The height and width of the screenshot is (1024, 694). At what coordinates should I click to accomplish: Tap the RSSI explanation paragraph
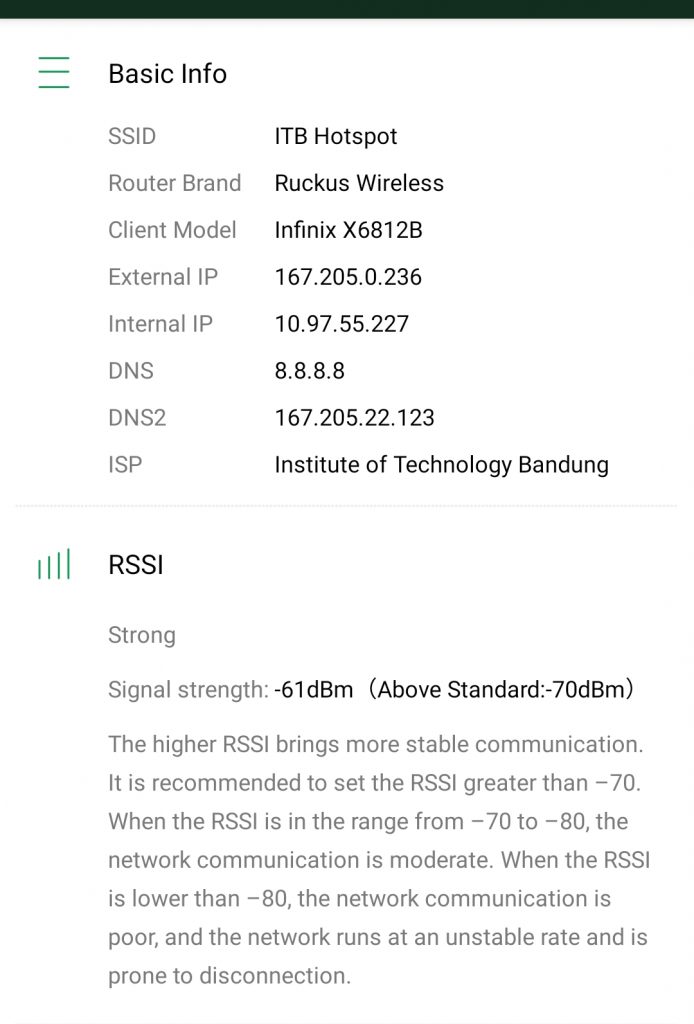379,859
